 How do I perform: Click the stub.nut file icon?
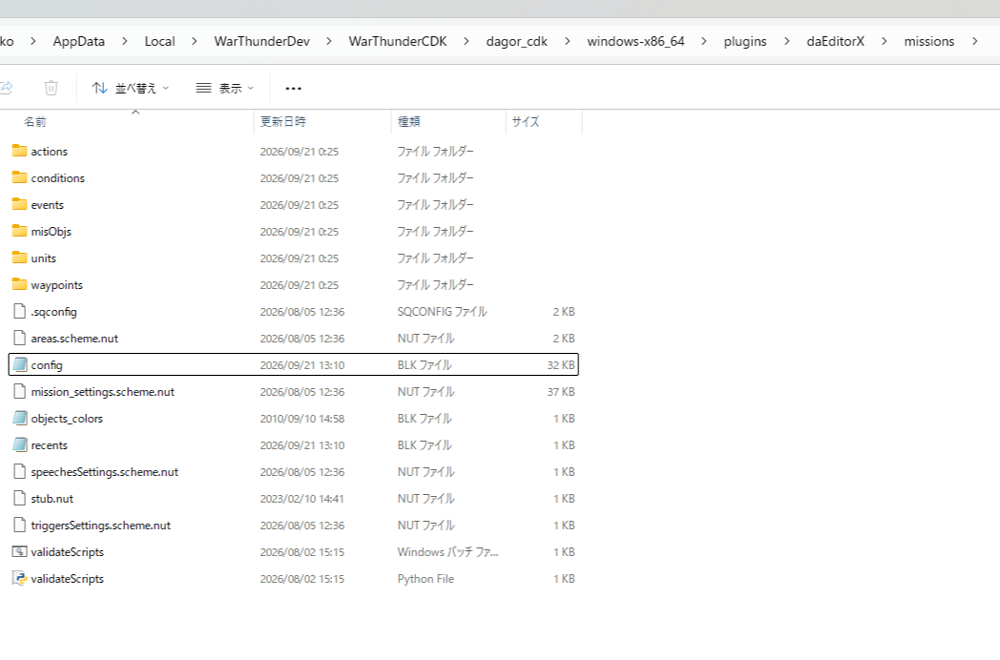point(20,499)
